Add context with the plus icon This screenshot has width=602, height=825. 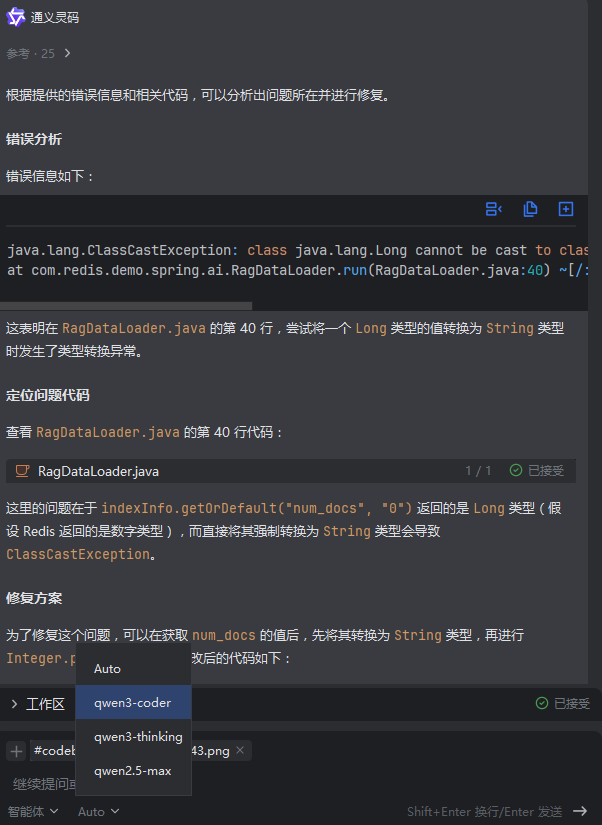(x=16, y=751)
